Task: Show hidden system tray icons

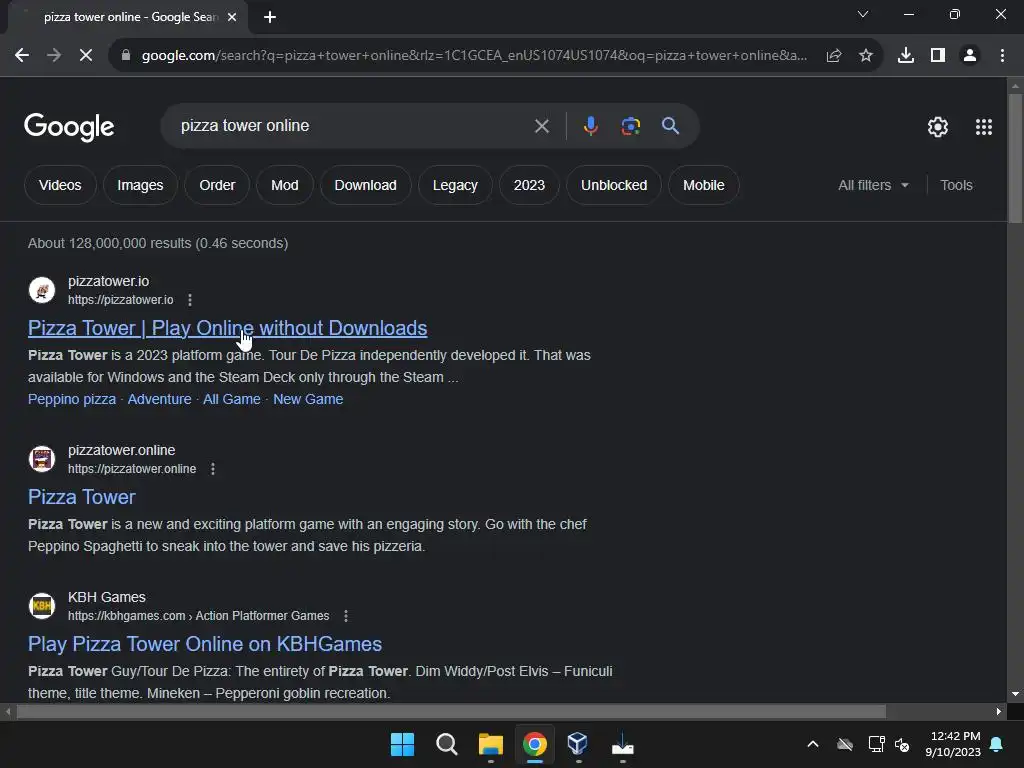Action: pos(813,744)
